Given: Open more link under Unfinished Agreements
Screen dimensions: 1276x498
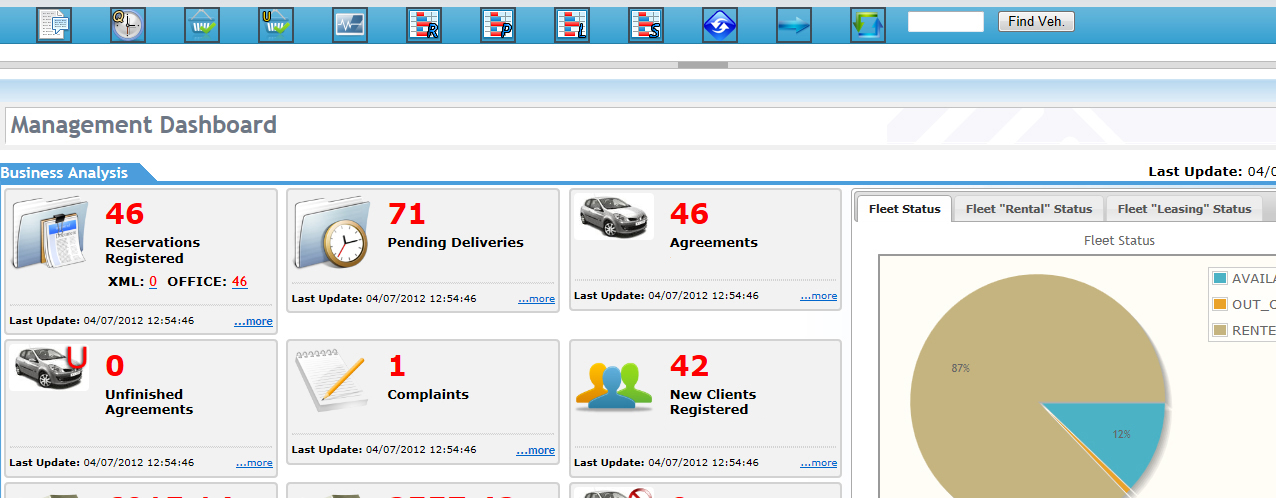Looking at the screenshot, I should coord(254,463).
